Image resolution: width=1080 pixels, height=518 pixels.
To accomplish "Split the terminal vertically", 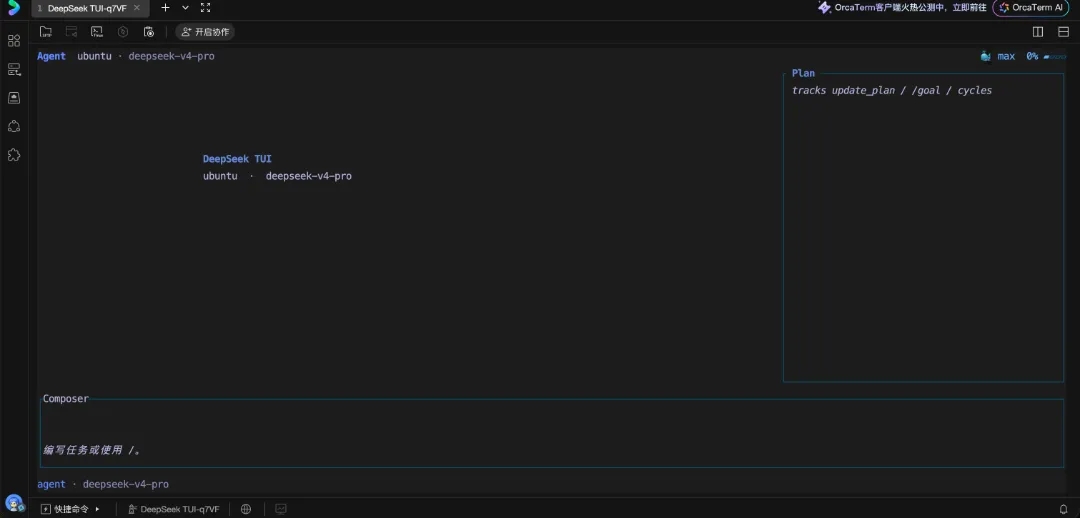I will tap(1038, 32).
